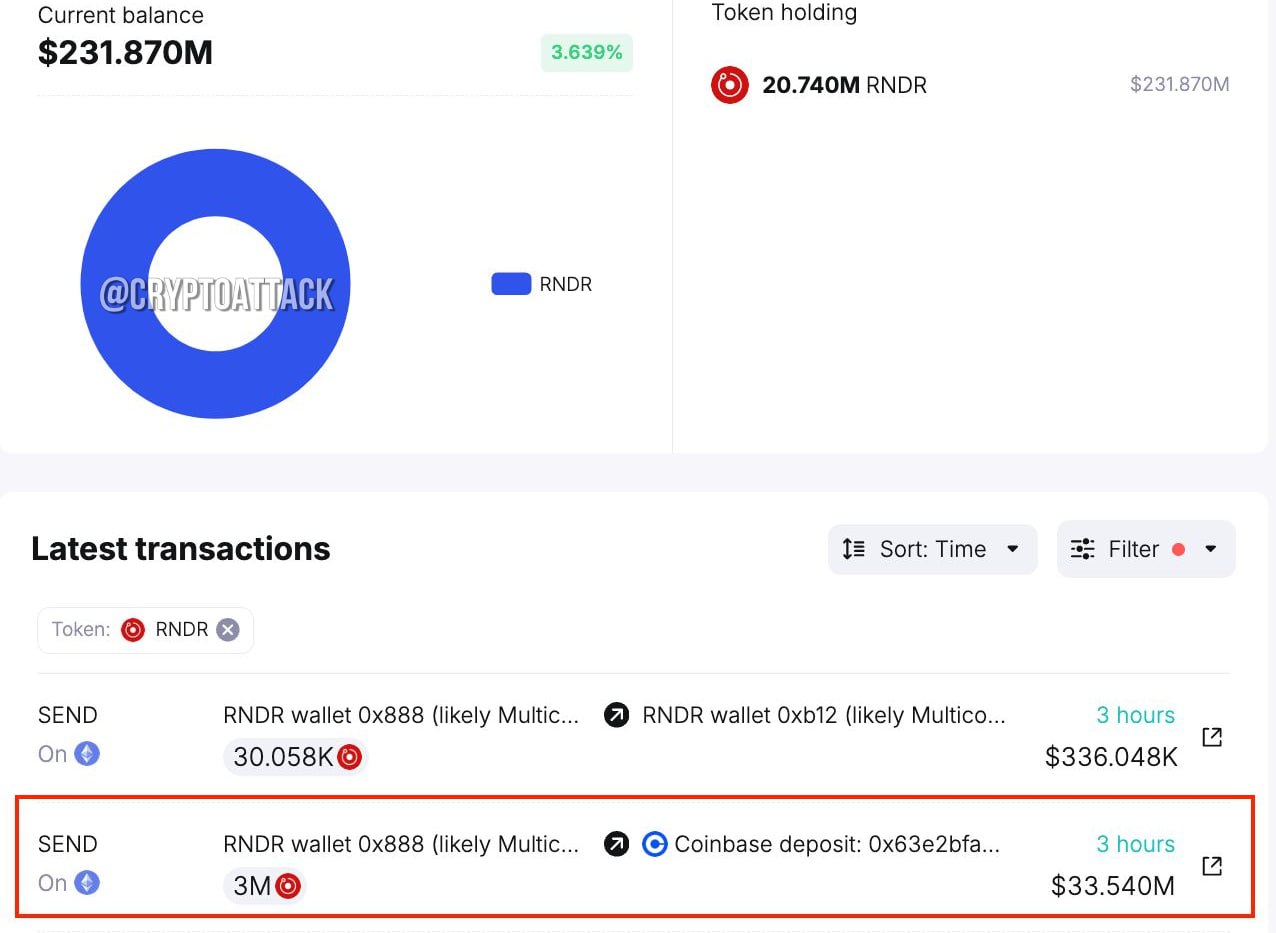Remove the RNDR token filter chip

228,630
